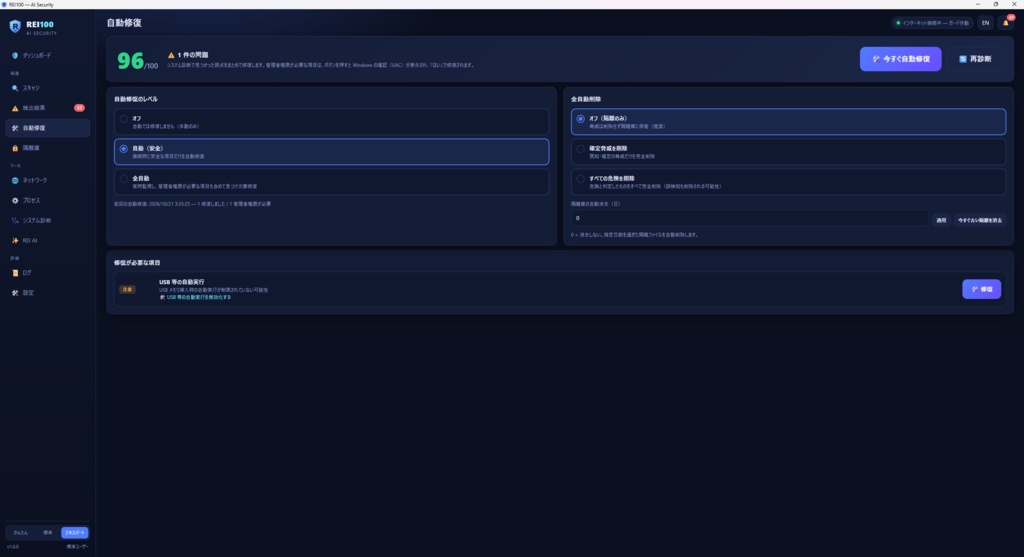
Task: Click 修復 button for USB item
Action: coord(982,289)
